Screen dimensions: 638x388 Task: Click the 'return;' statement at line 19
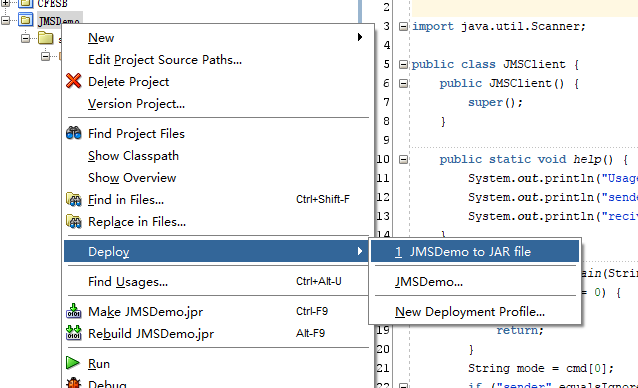pos(520,330)
